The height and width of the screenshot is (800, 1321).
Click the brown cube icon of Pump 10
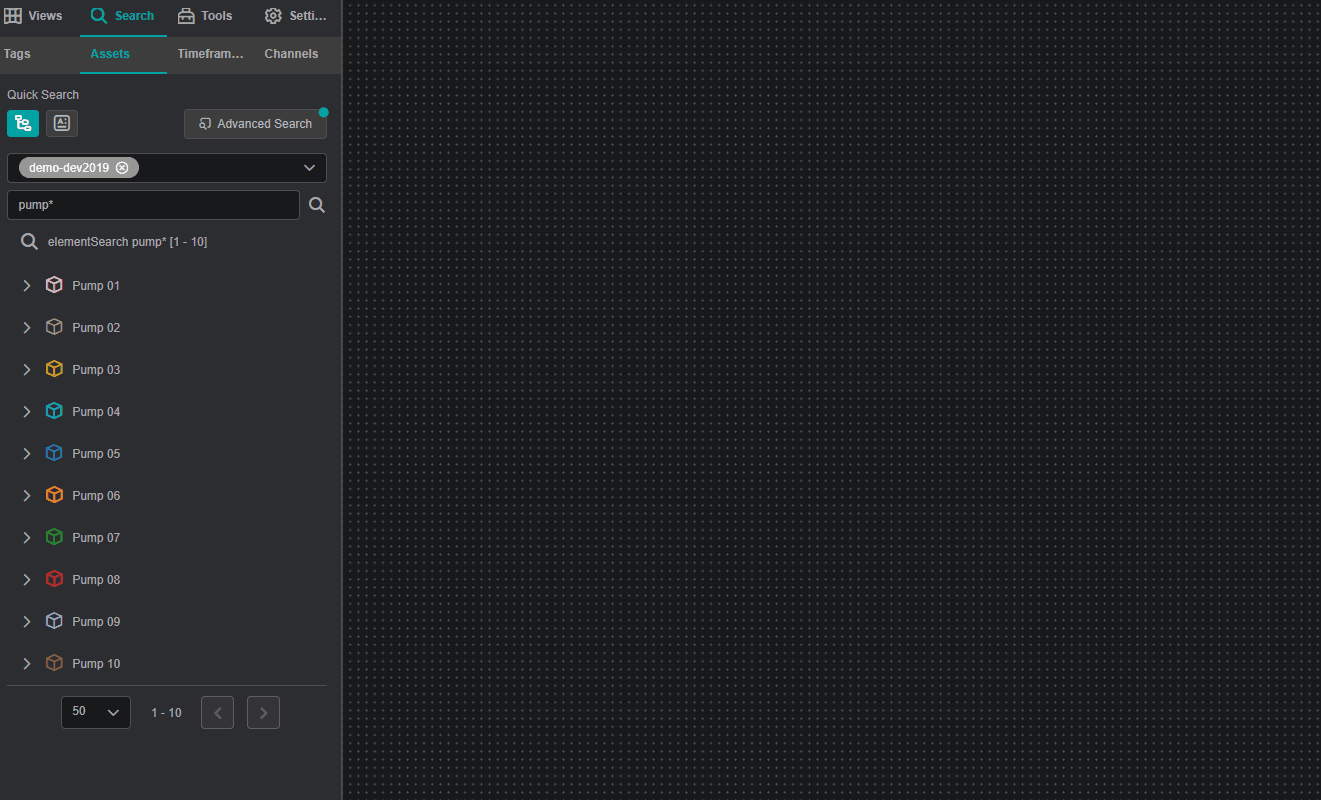click(x=55, y=663)
